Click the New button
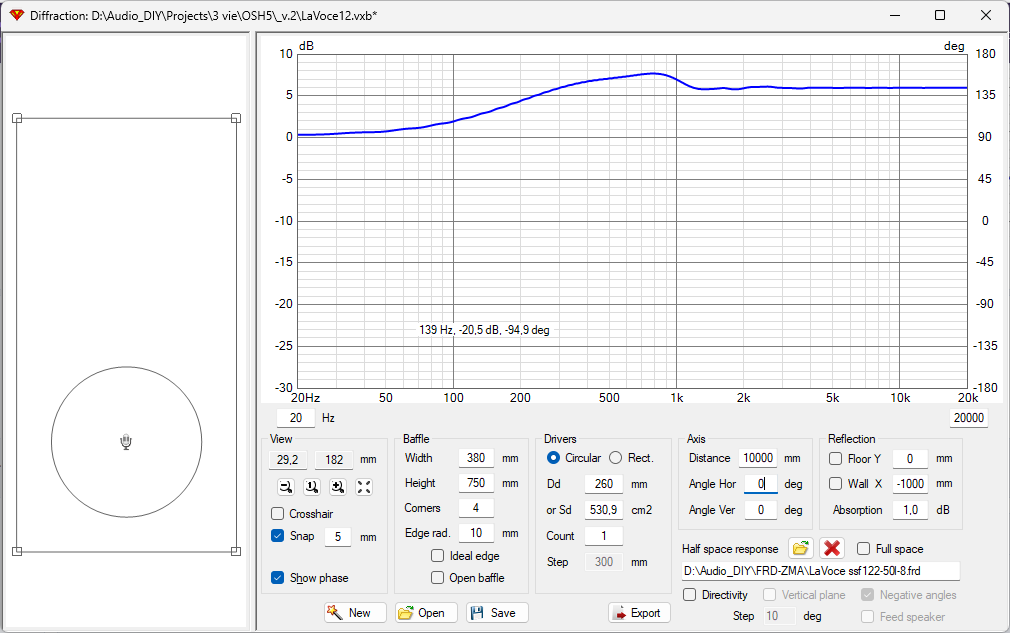The image size is (1010, 633). 356,612
